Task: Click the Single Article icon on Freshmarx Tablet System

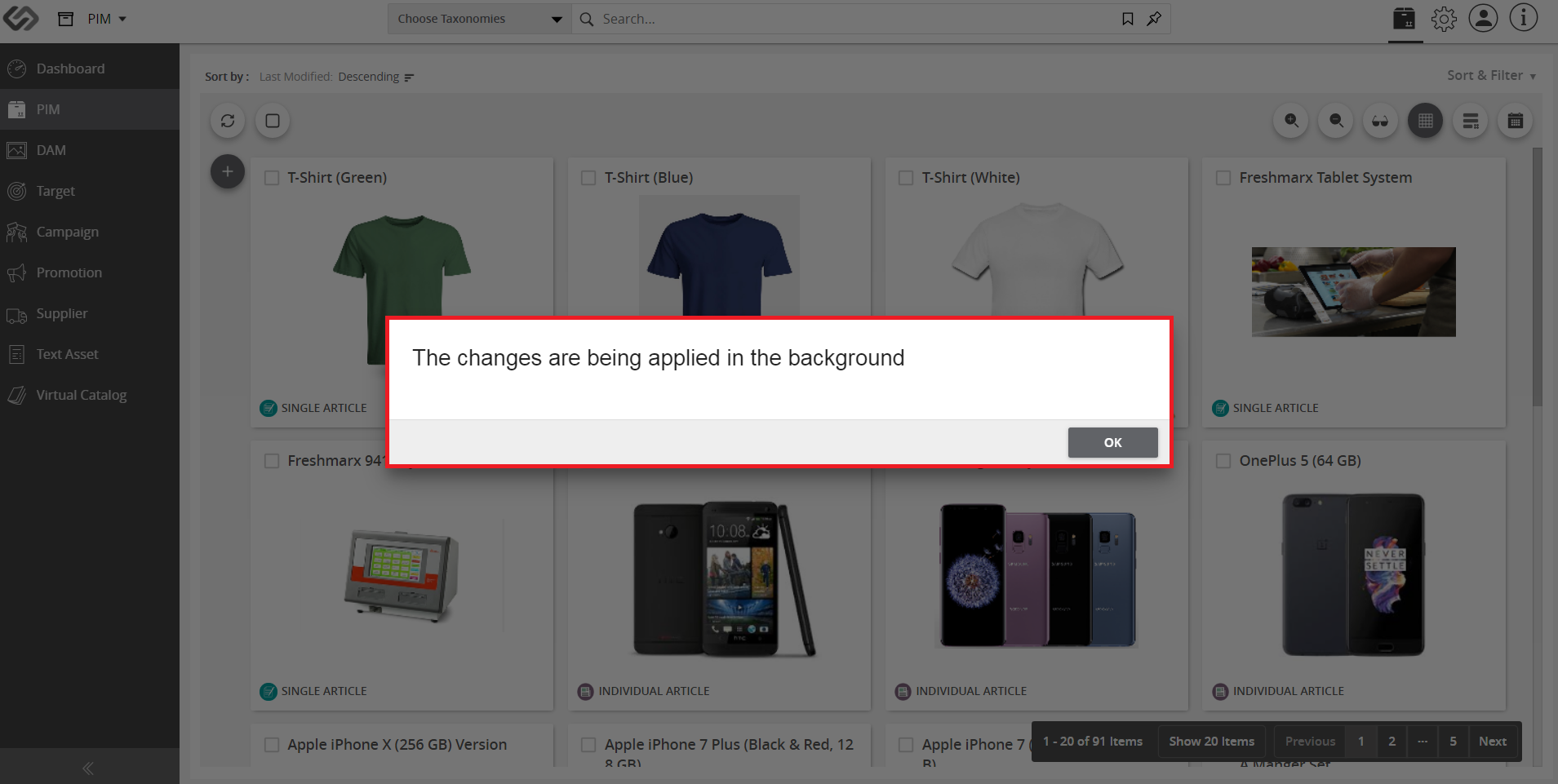Action: [x=1220, y=408]
